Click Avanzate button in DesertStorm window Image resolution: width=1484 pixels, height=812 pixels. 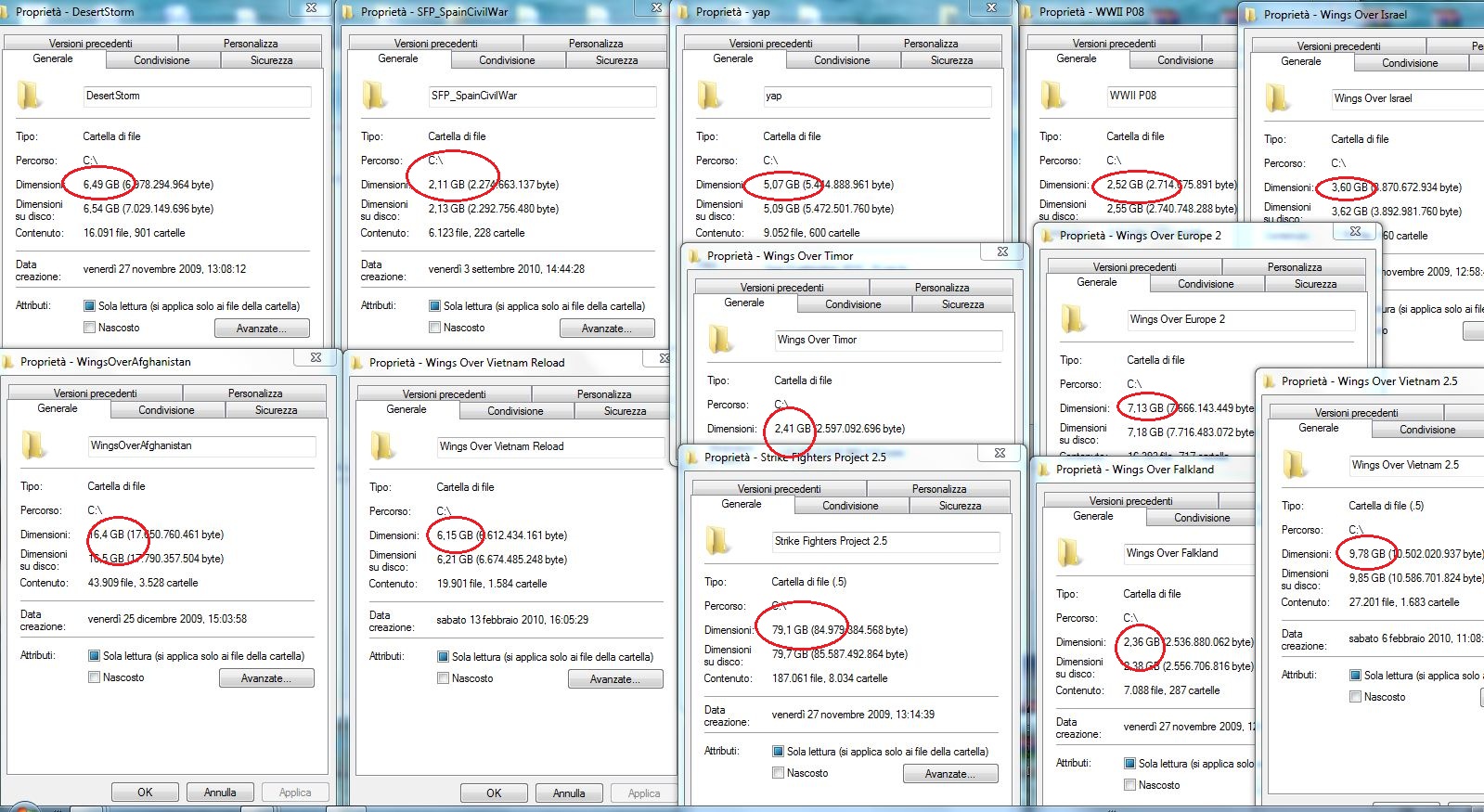(x=262, y=329)
